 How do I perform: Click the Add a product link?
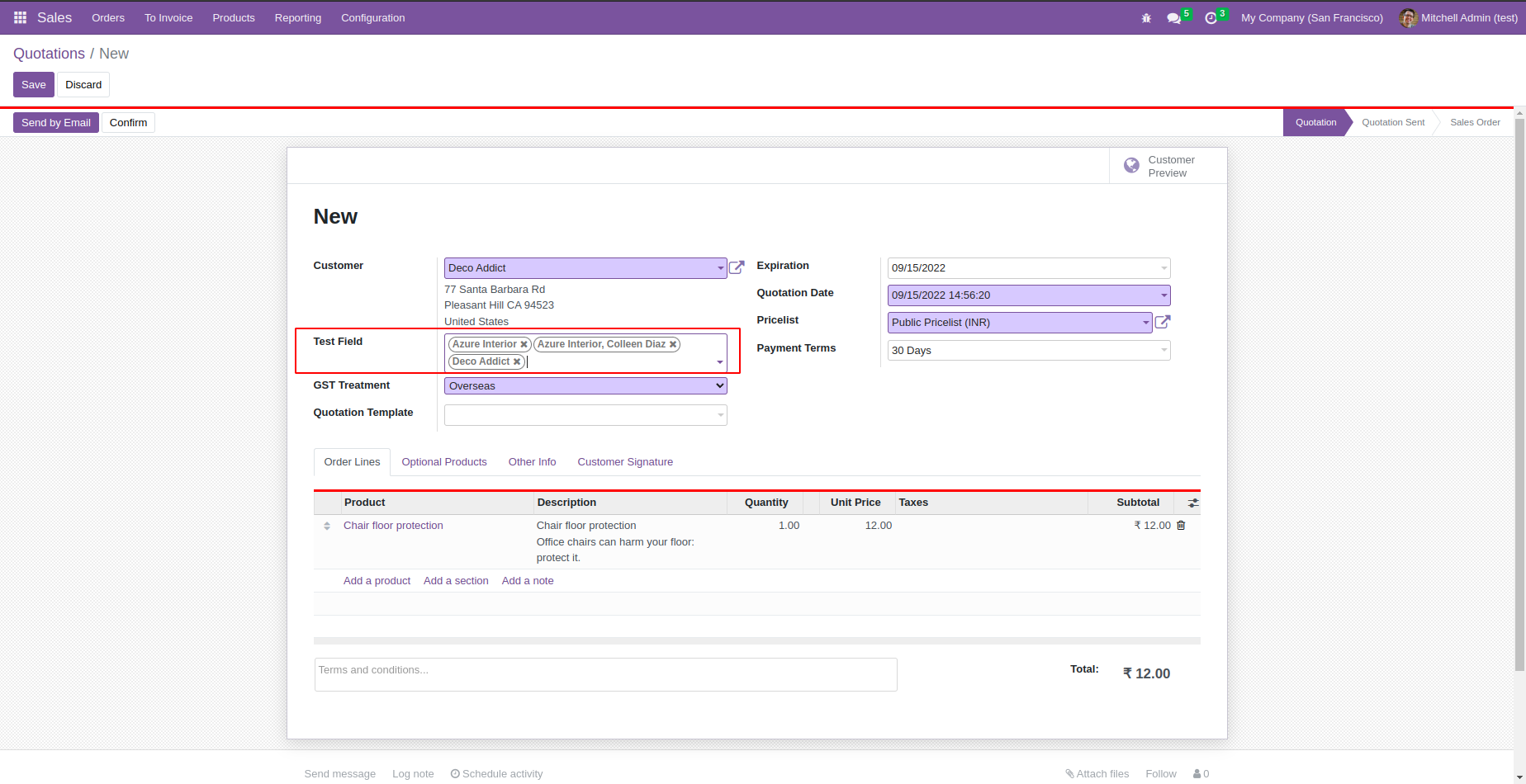[377, 581]
